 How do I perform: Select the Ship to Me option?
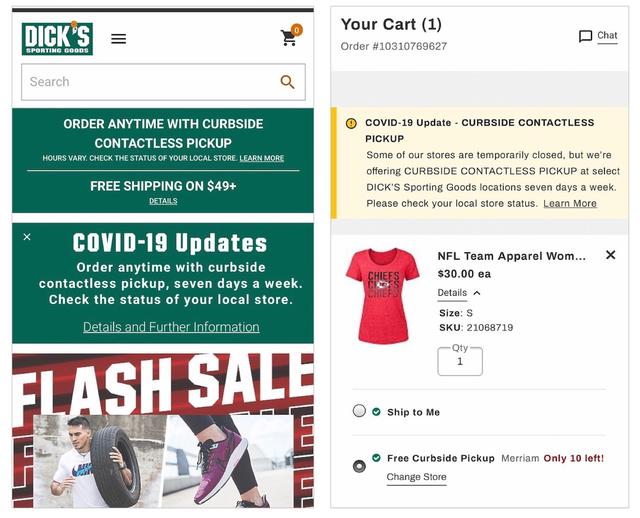[x=359, y=411]
